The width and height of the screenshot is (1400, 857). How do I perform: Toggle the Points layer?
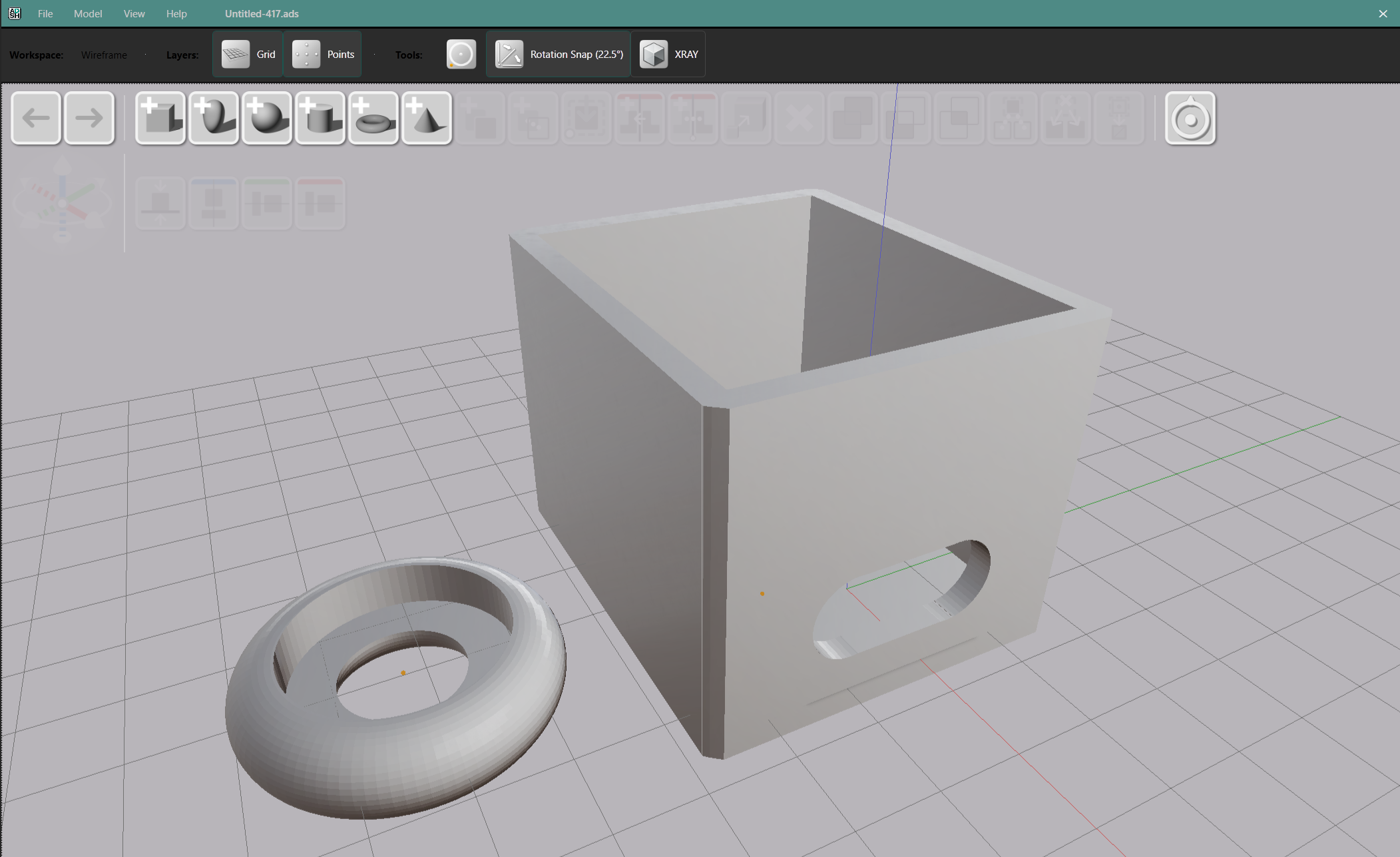(323, 54)
